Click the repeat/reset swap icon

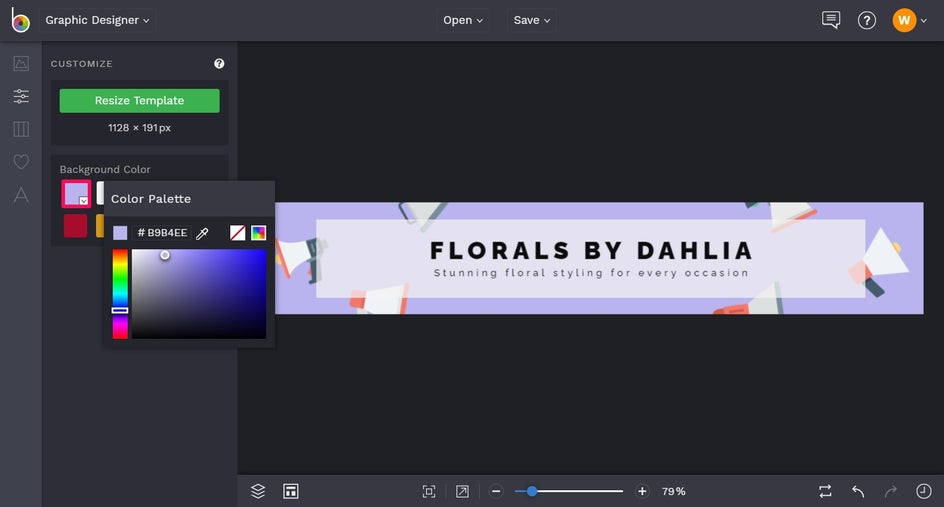825,491
